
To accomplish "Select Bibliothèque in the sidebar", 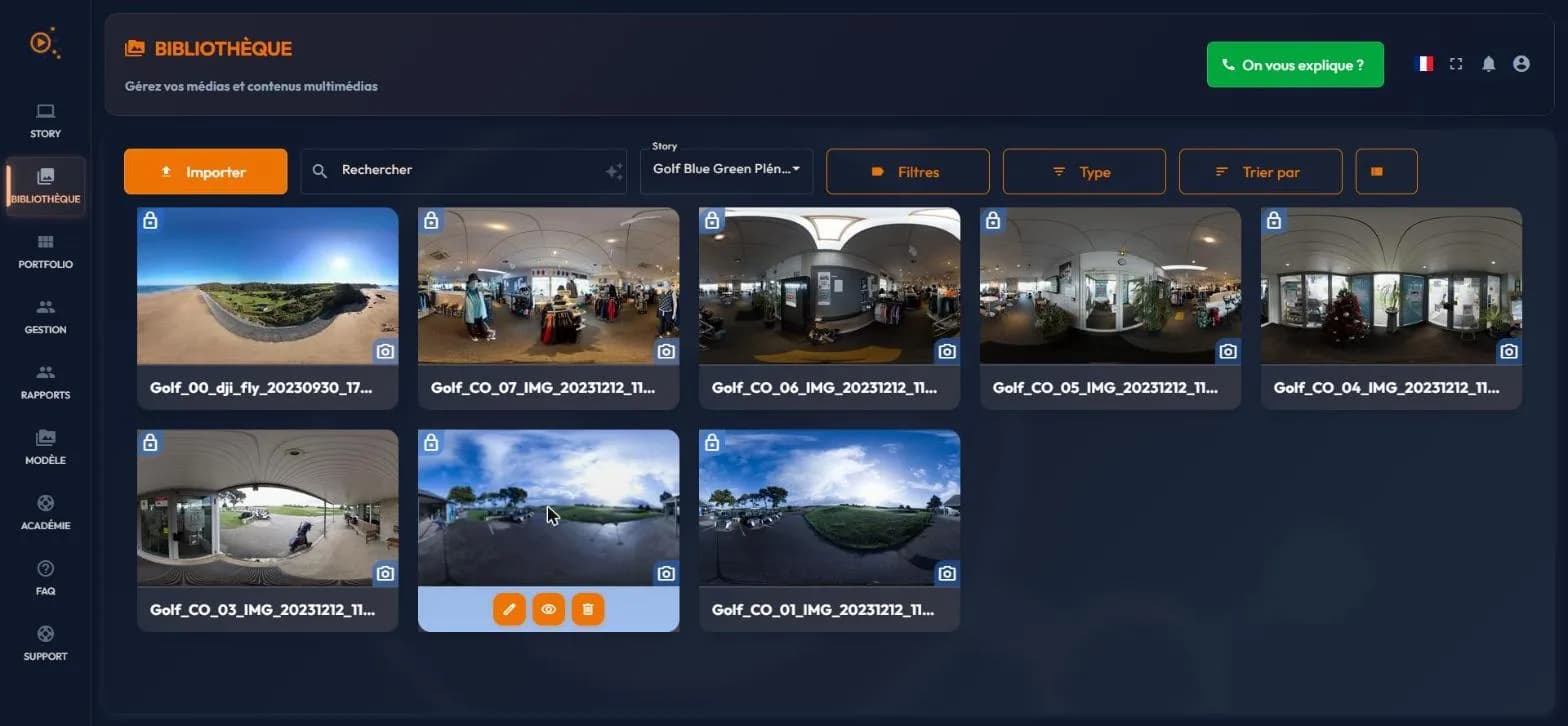I will [x=45, y=186].
